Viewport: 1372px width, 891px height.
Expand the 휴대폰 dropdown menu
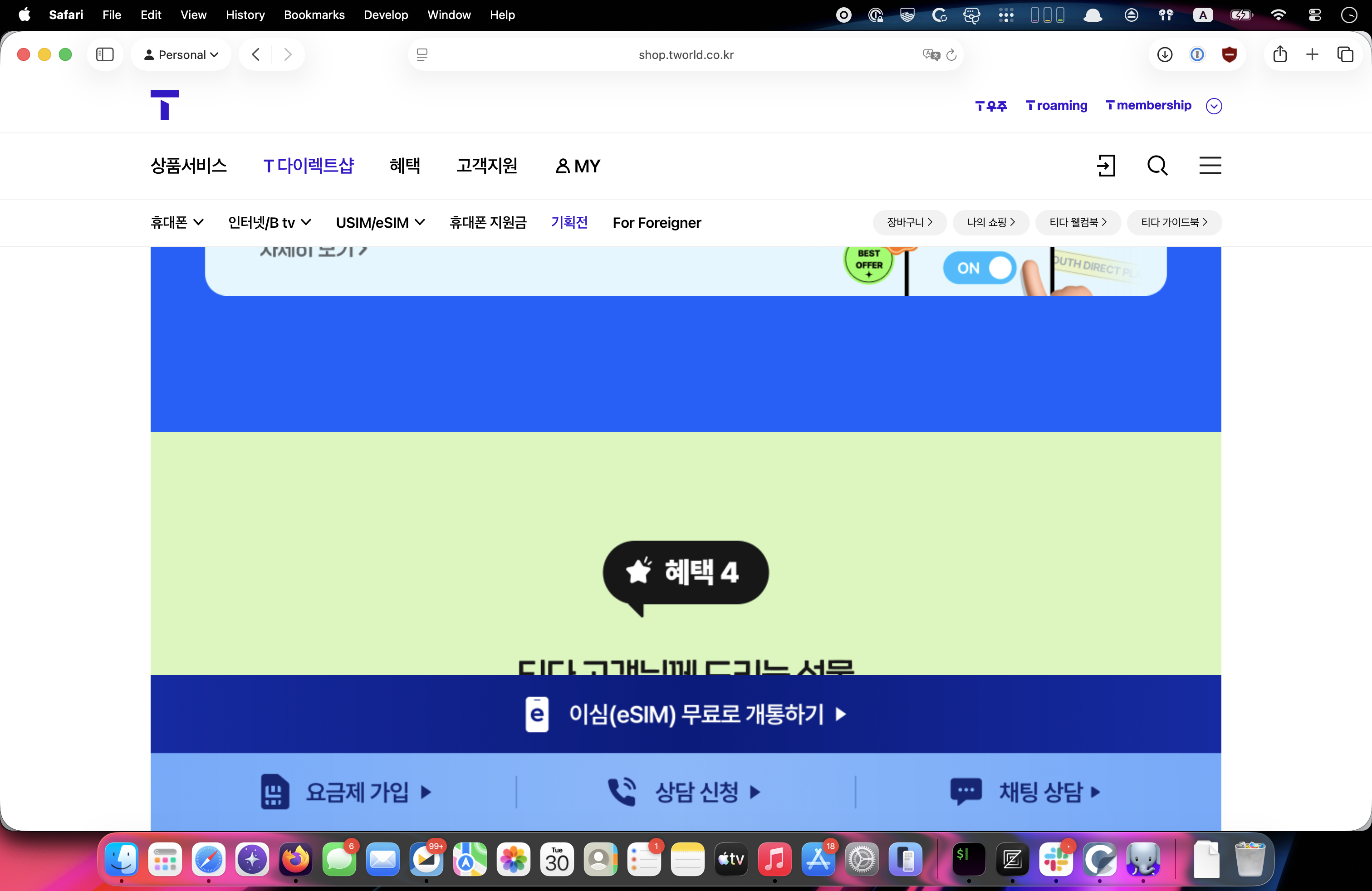(x=177, y=222)
